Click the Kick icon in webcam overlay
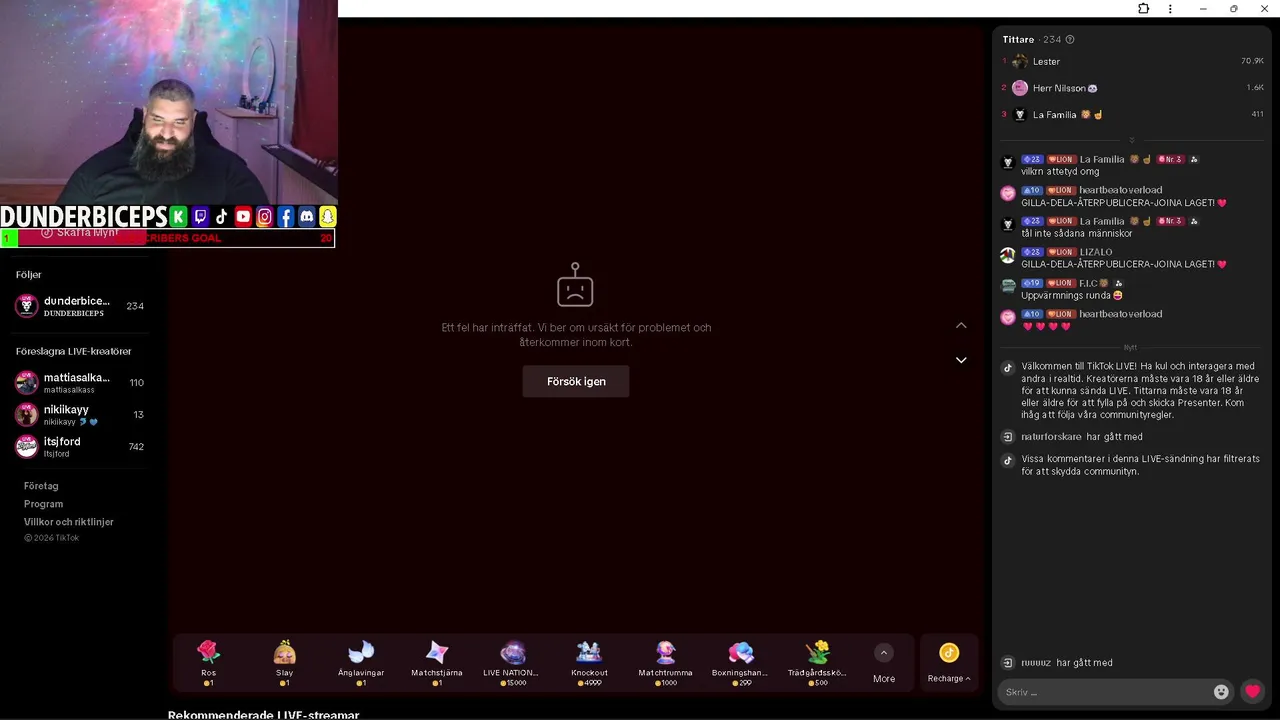The image size is (1280, 720). click(178, 216)
